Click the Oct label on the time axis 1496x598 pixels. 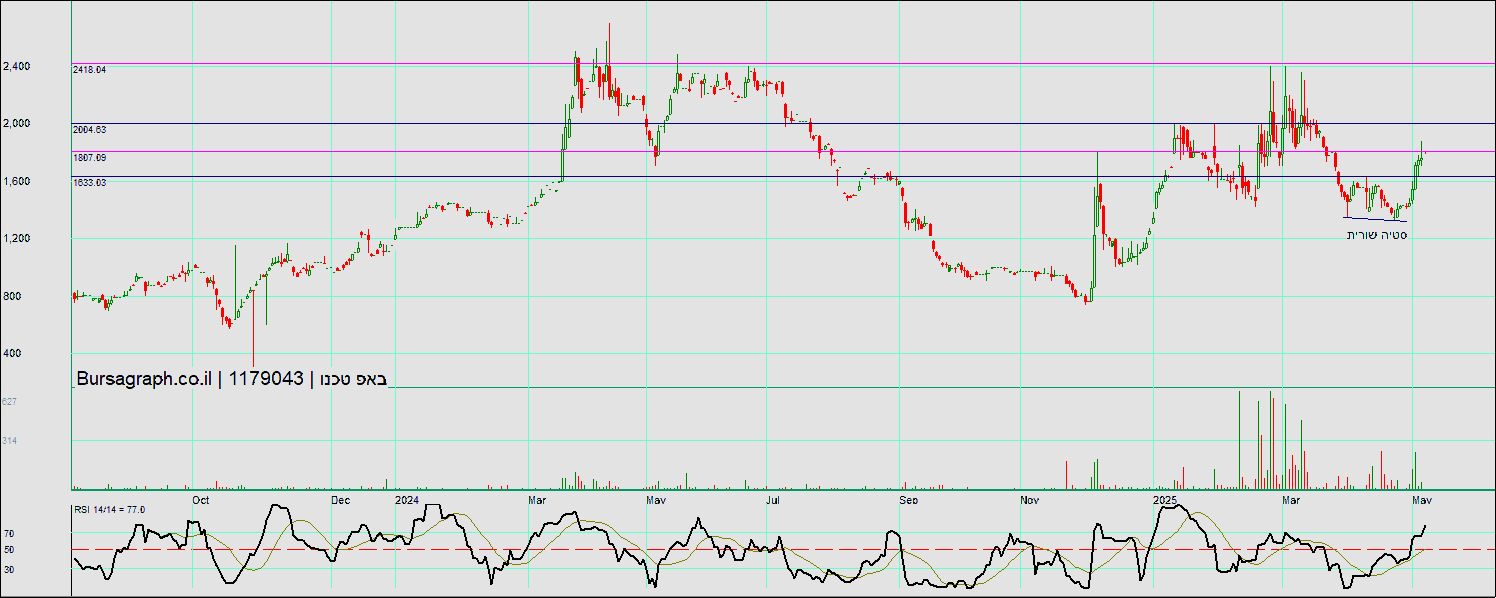point(200,499)
